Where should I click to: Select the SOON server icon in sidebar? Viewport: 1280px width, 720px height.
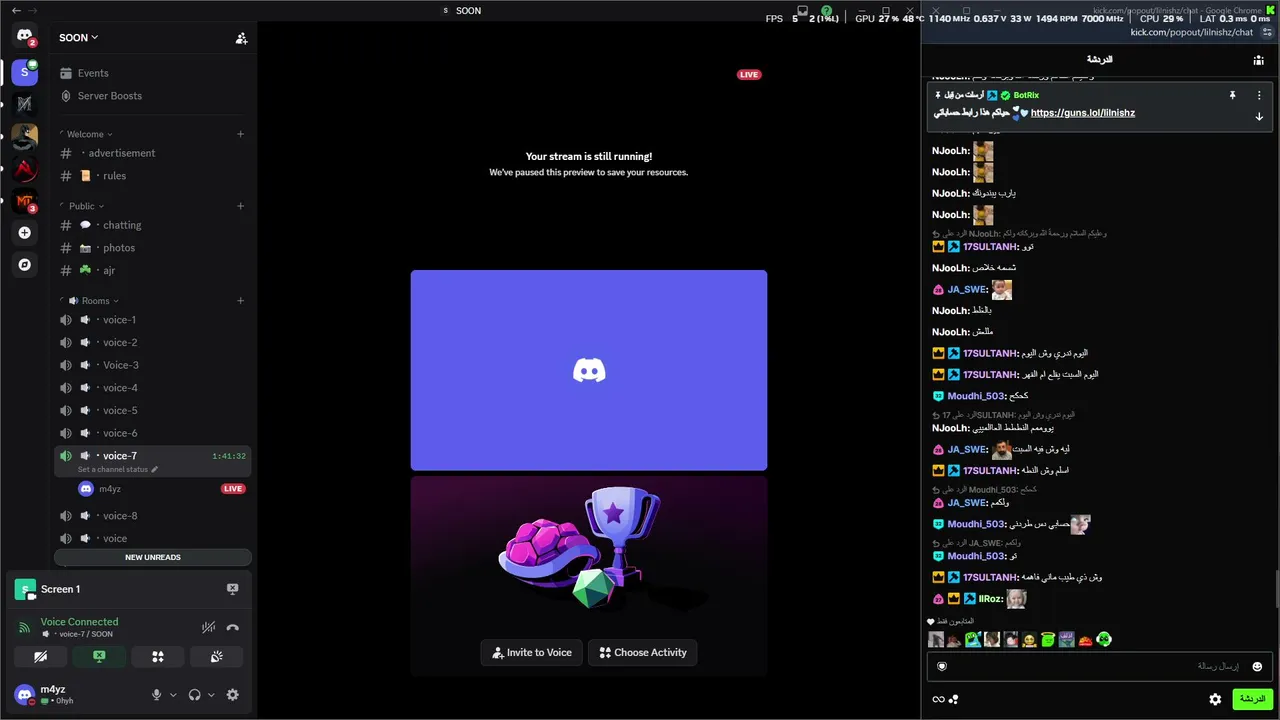tap(25, 72)
